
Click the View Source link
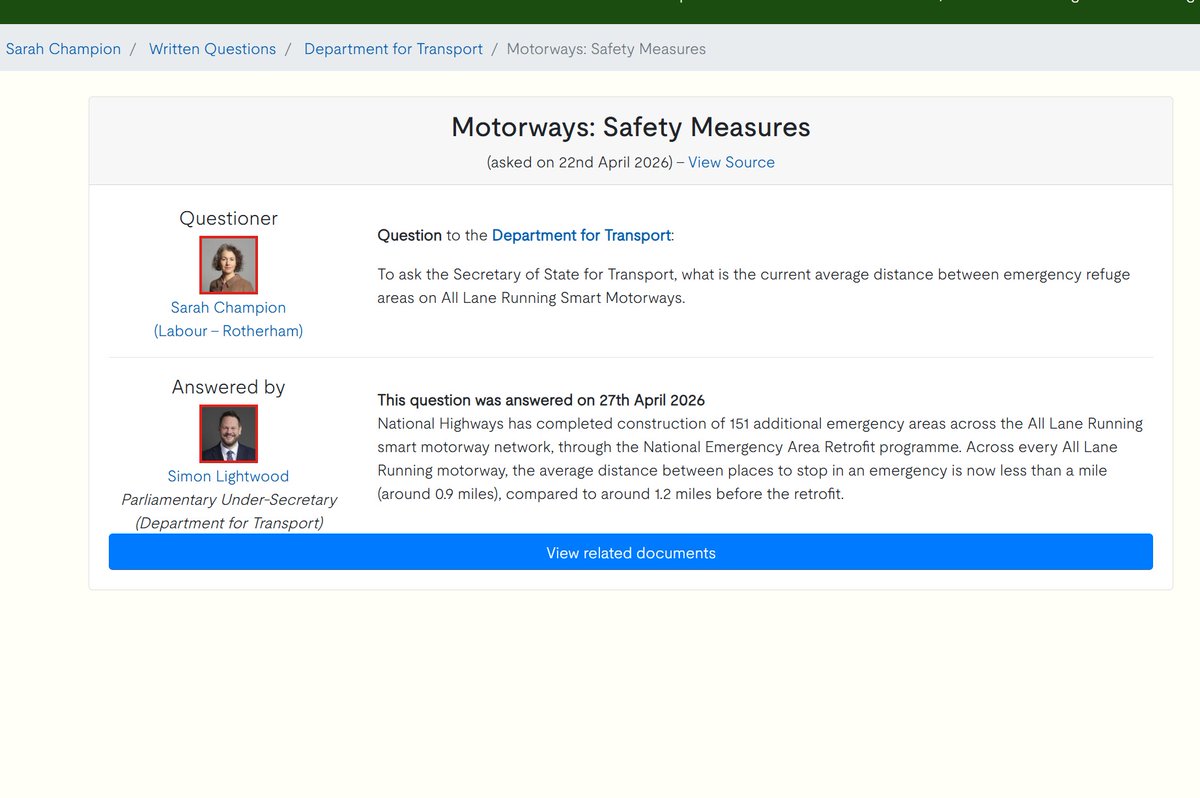[x=731, y=162]
